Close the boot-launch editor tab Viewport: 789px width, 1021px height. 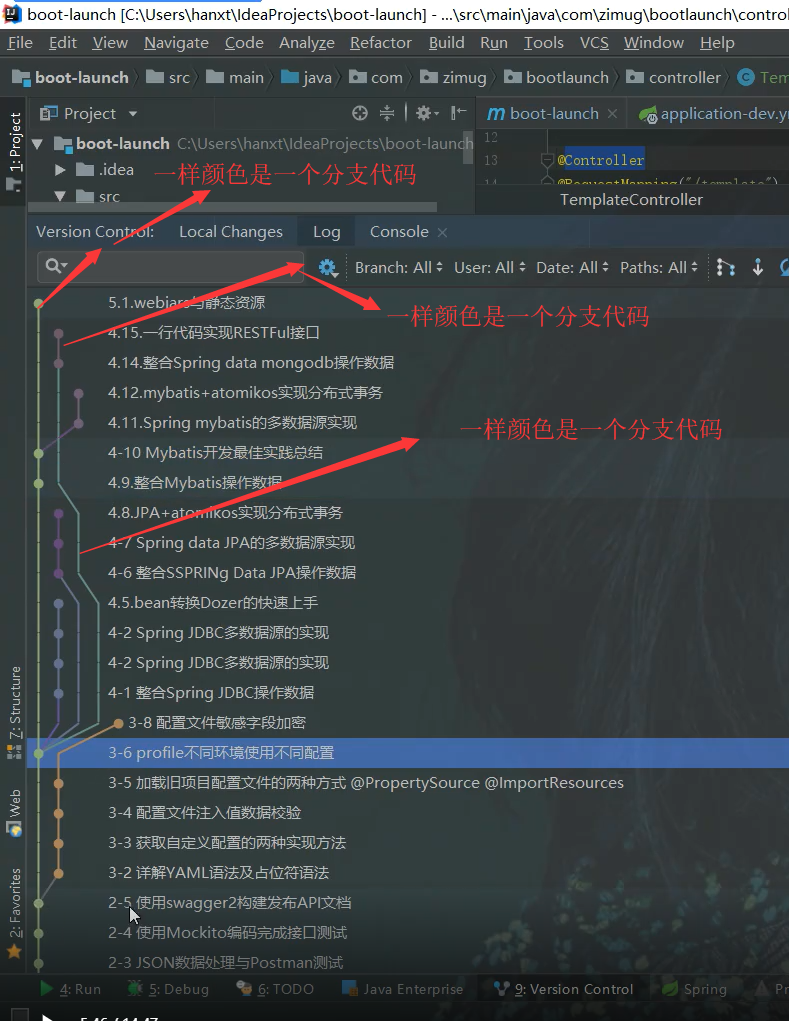pos(612,113)
